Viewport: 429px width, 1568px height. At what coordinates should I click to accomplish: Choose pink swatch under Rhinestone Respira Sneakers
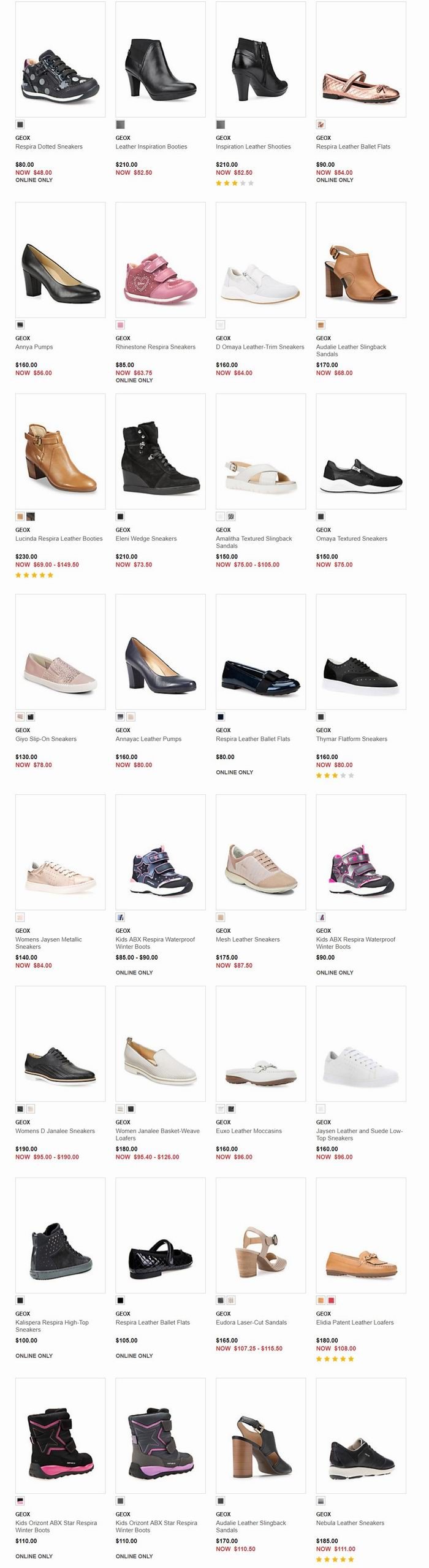120,325
